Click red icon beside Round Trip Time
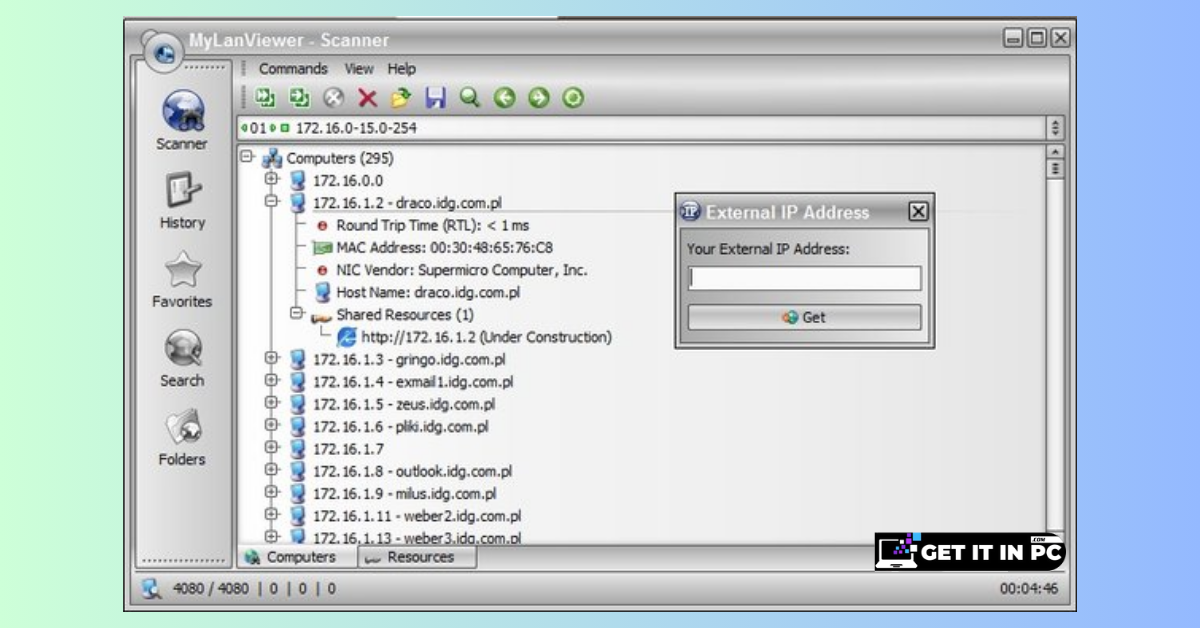 [322, 225]
